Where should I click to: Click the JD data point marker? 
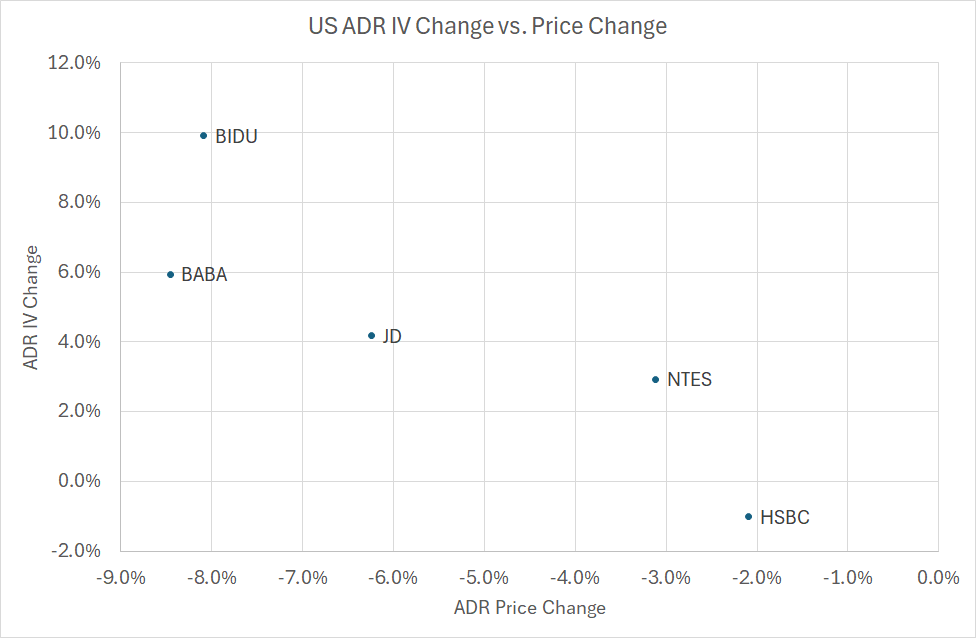(371, 336)
